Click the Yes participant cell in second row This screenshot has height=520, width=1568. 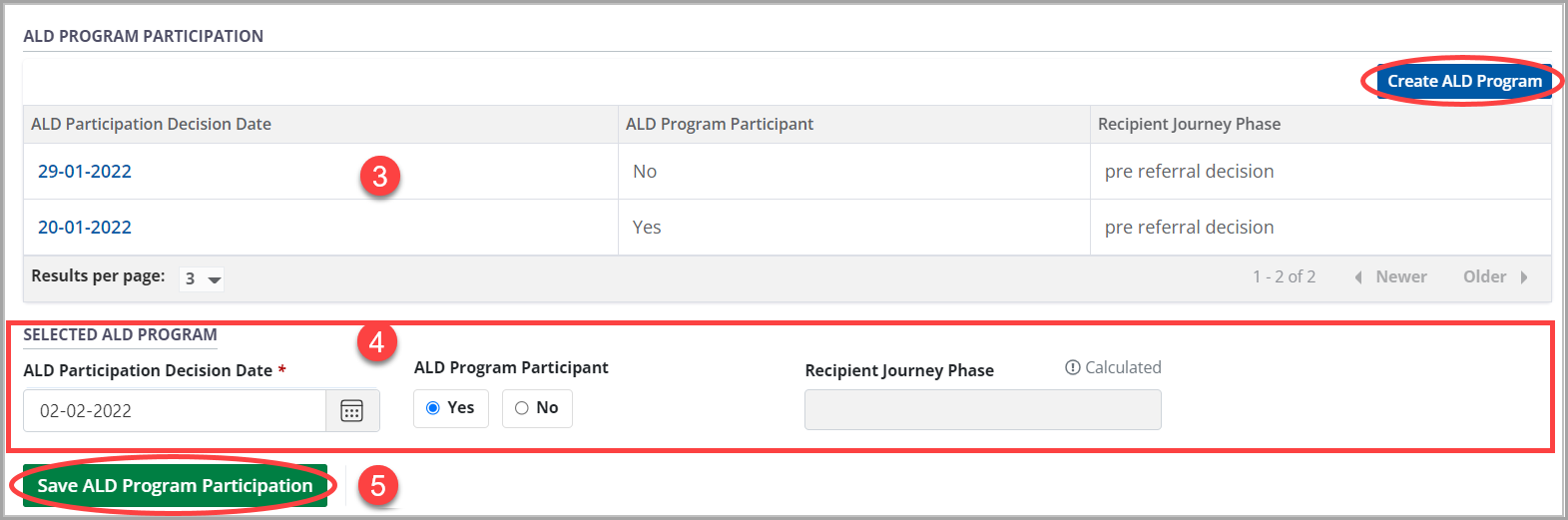point(647,228)
